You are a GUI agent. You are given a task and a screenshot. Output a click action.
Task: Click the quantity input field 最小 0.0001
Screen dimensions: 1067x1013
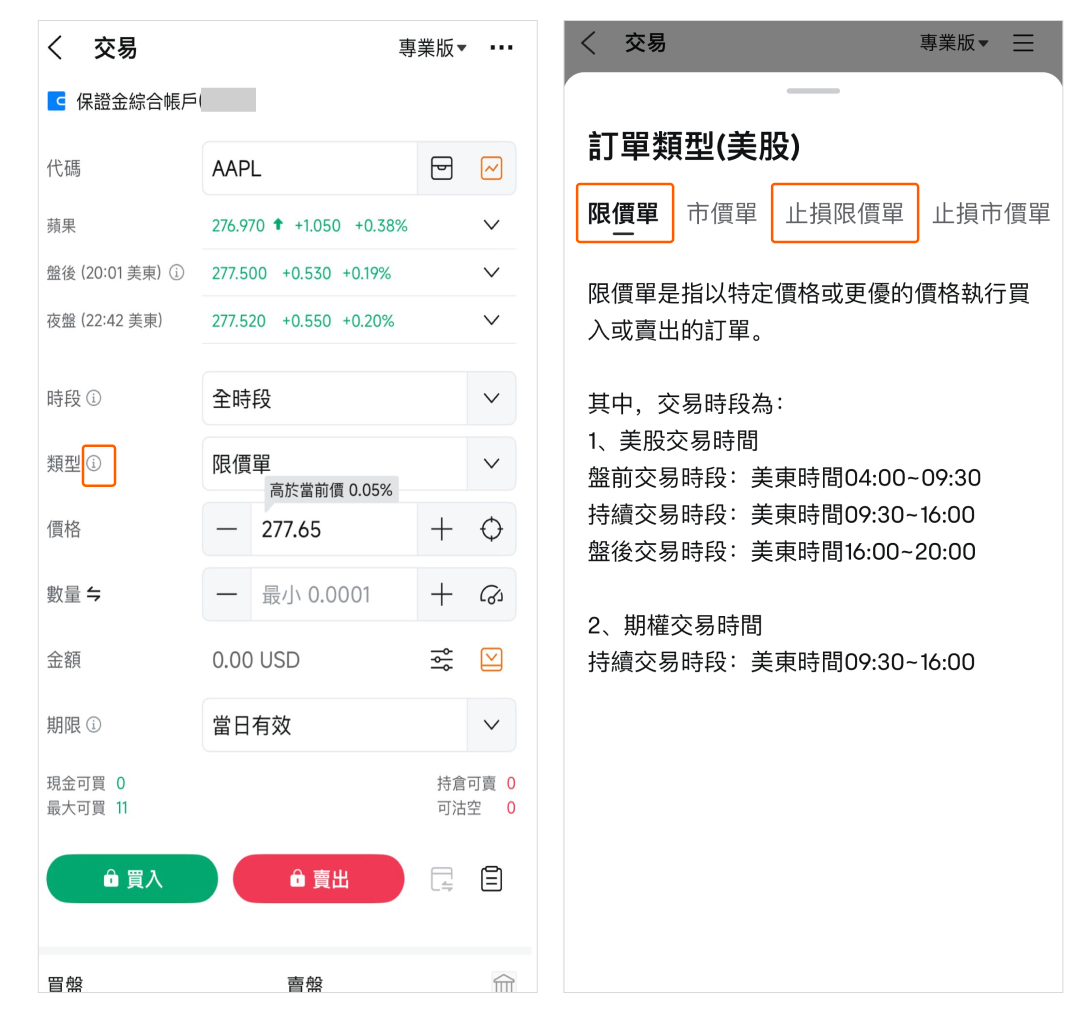coord(333,594)
